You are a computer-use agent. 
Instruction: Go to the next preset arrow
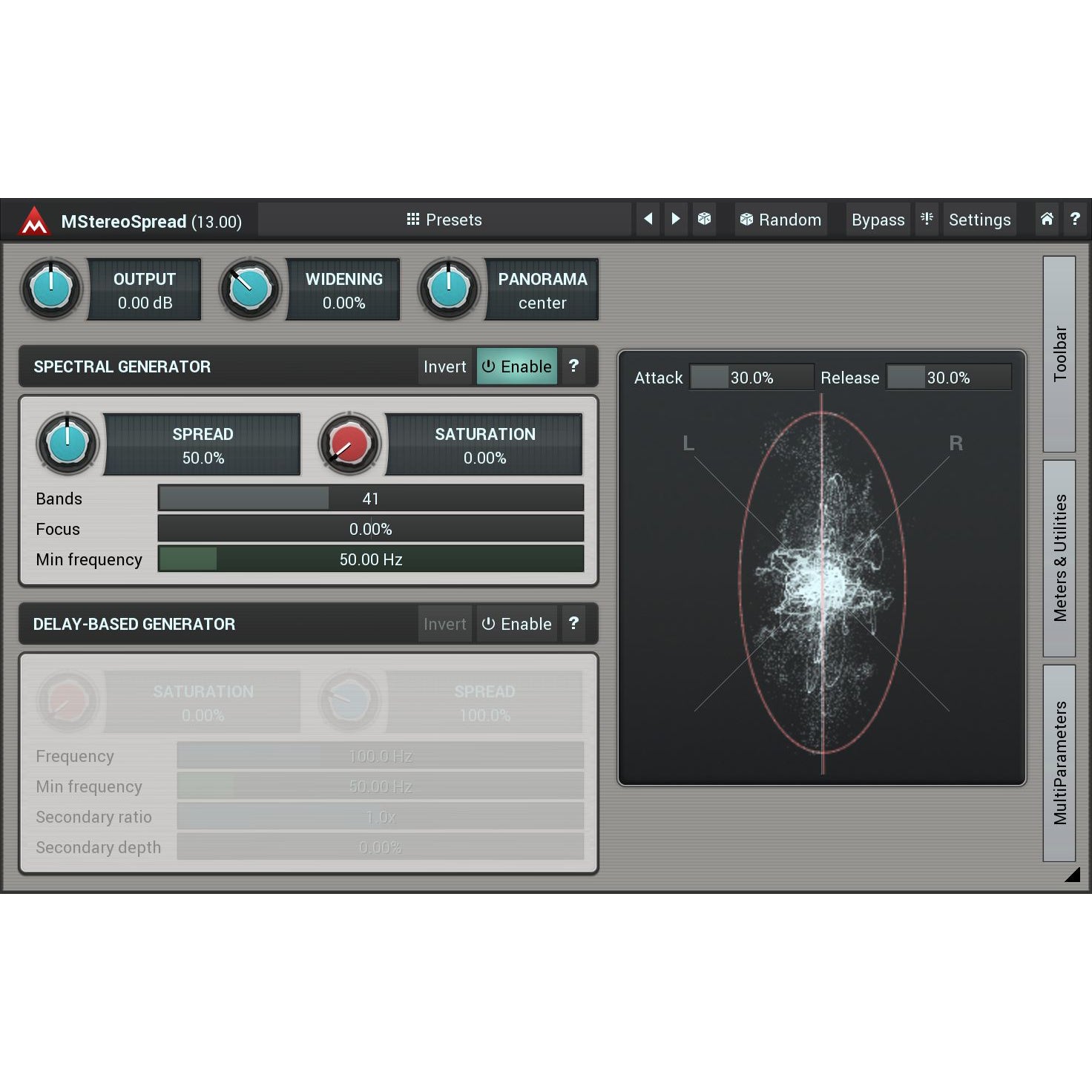[x=675, y=219]
